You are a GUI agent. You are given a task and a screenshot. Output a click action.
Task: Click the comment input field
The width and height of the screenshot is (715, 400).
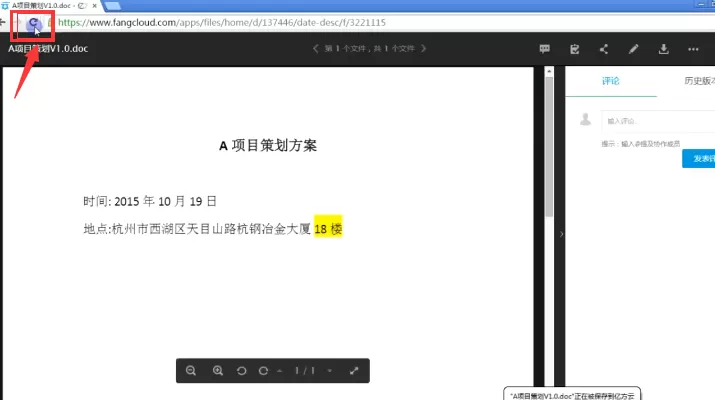click(x=658, y=121)
